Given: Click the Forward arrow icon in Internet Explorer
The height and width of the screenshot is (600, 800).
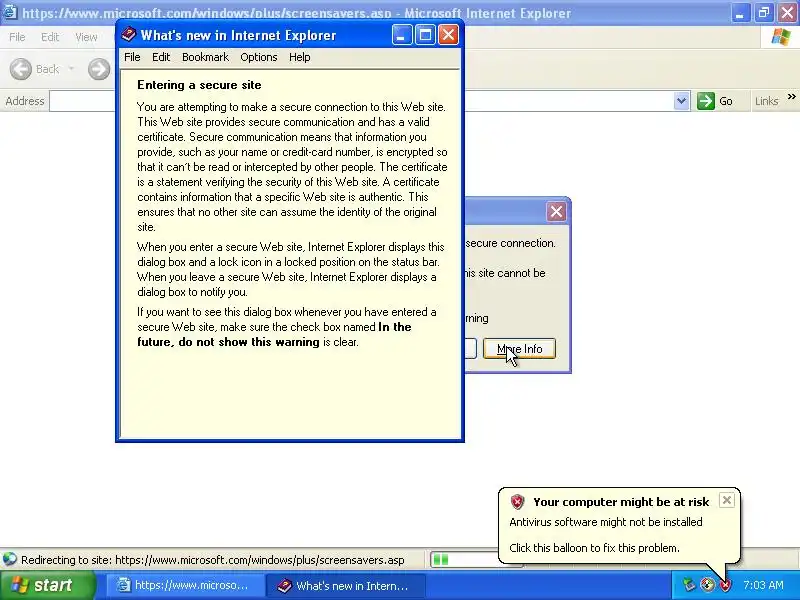Looking at the screenshot, I should point(99,69).
